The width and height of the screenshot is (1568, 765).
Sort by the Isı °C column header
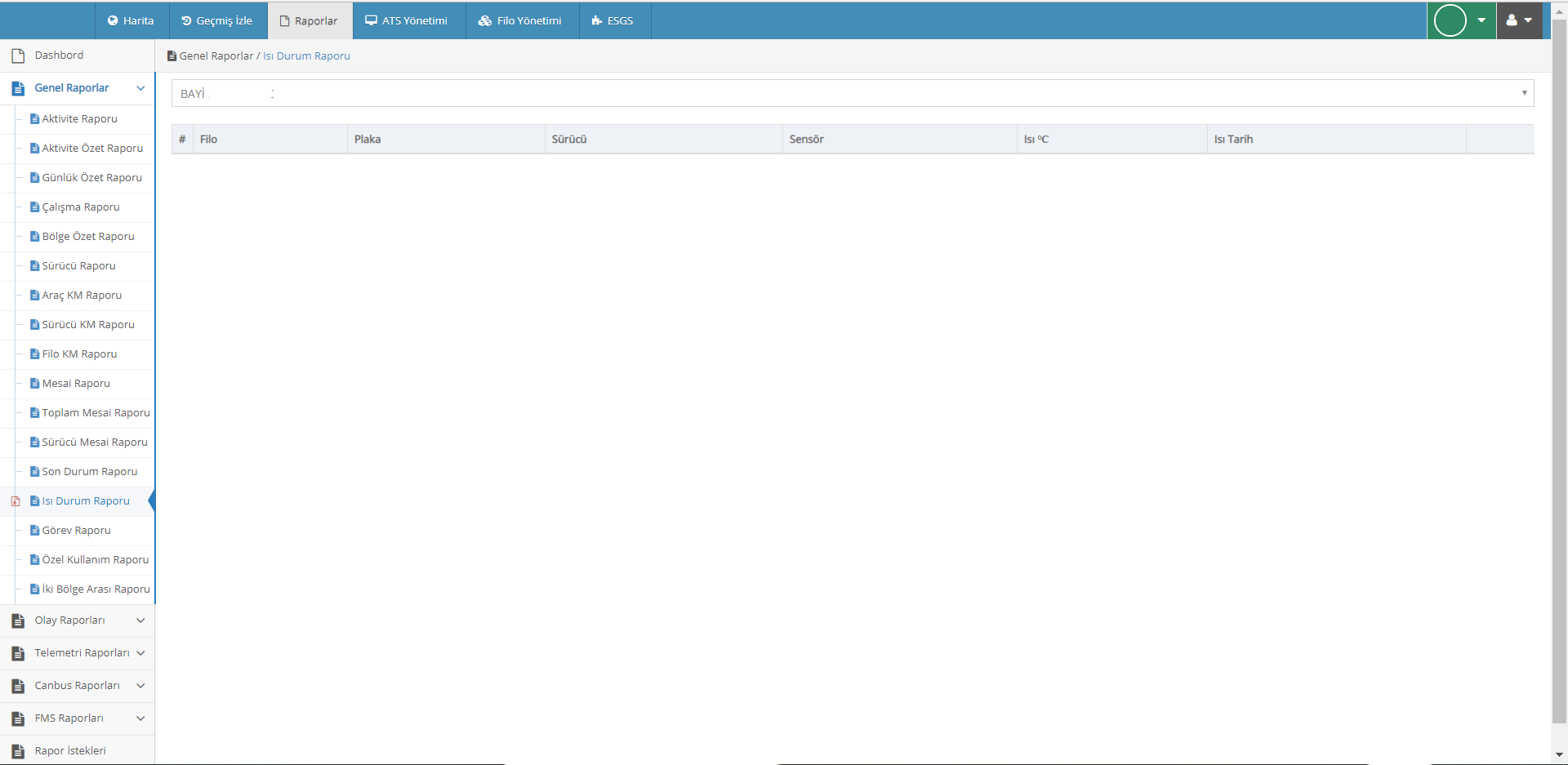[x=1112, y=140]
